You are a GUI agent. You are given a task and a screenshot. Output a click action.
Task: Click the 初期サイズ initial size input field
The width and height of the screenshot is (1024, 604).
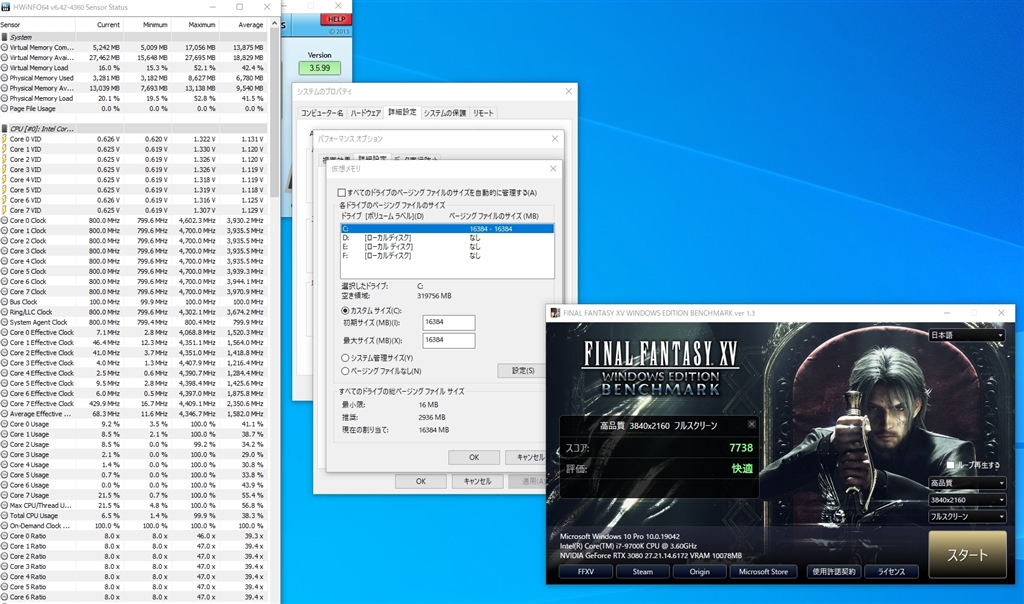point(448,322)
